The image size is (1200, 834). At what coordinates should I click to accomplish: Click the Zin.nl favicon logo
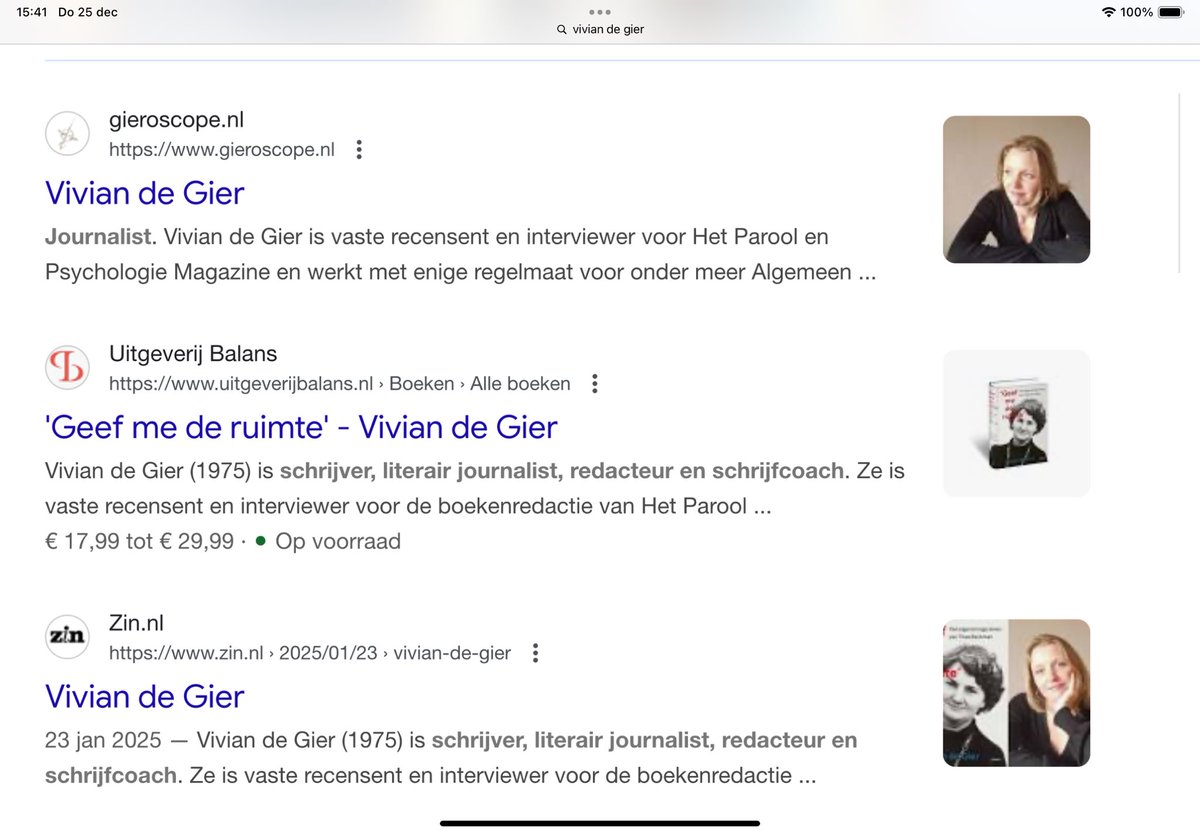click(x=68, y=637)
